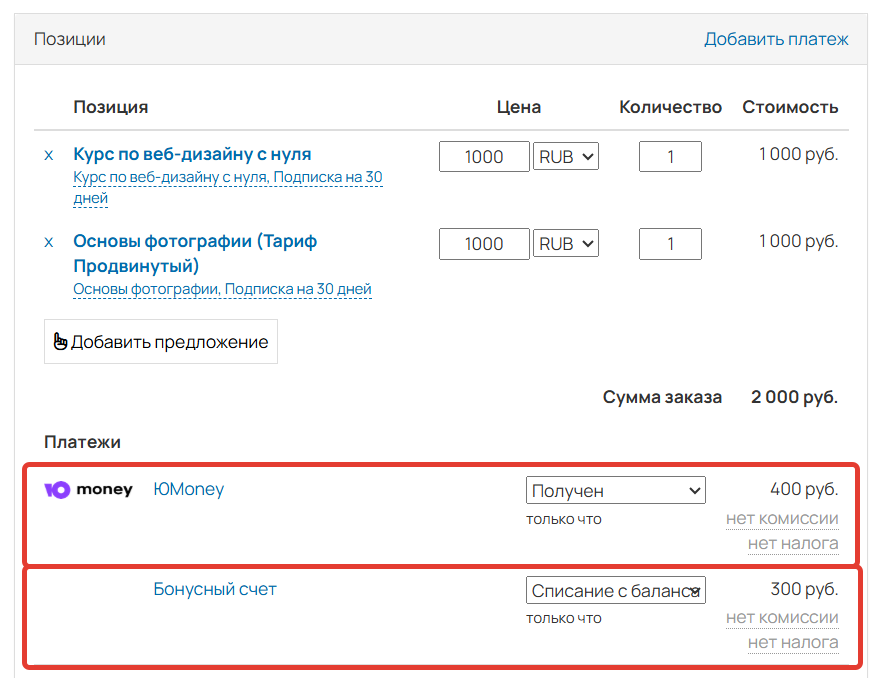Open the Добавить платеж link
This screenshot has width=882, height=678.
(x=776, y=39)
